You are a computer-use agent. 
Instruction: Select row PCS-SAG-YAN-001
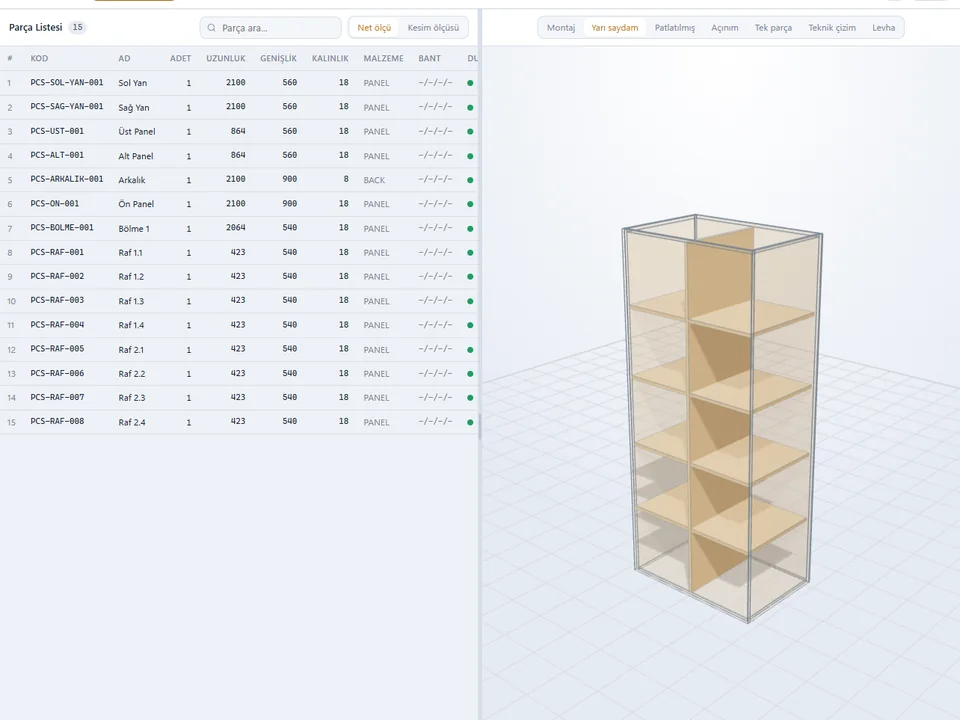pyautogui.click(x=239, y=107)
